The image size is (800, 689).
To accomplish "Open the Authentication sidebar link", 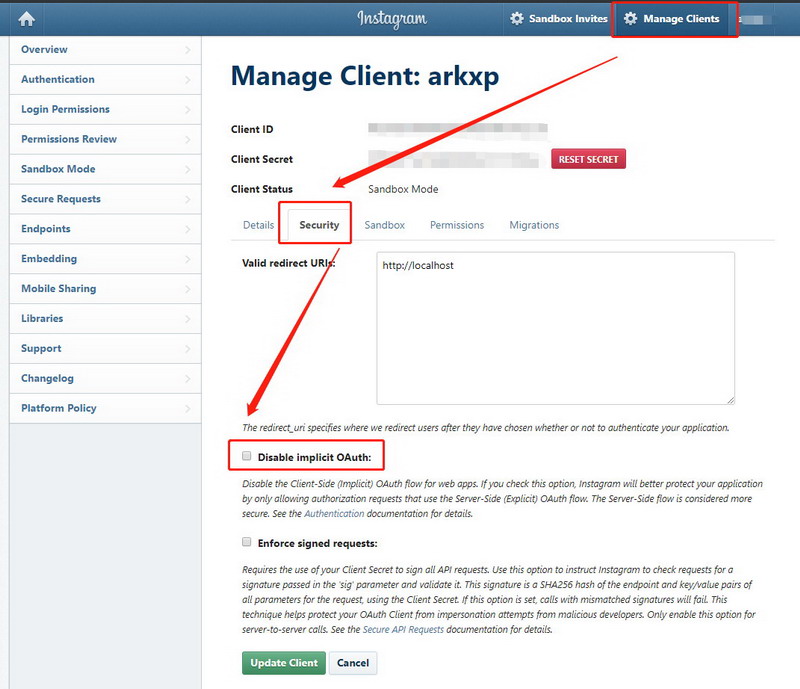I will 106,80.
